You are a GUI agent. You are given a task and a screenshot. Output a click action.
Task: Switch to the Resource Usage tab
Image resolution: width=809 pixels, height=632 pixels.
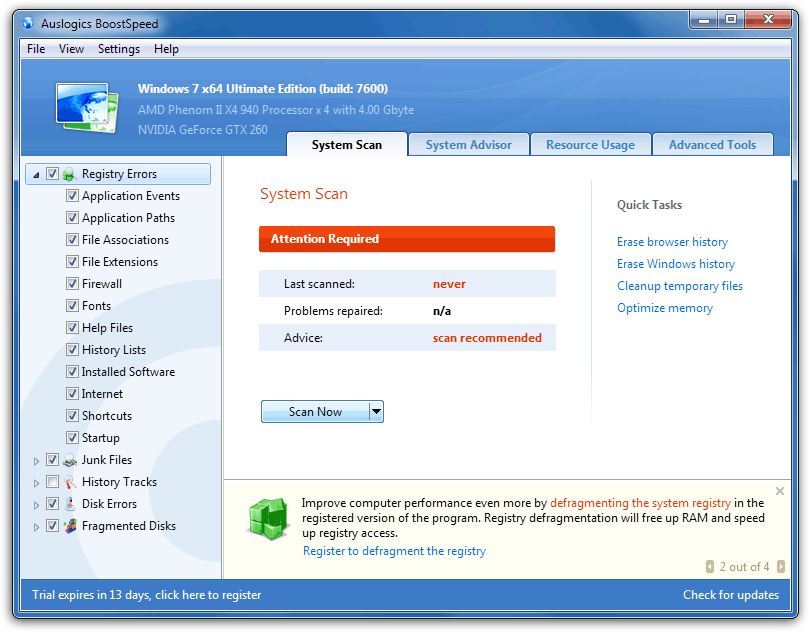pyautogui.click(x=590, y=144)
